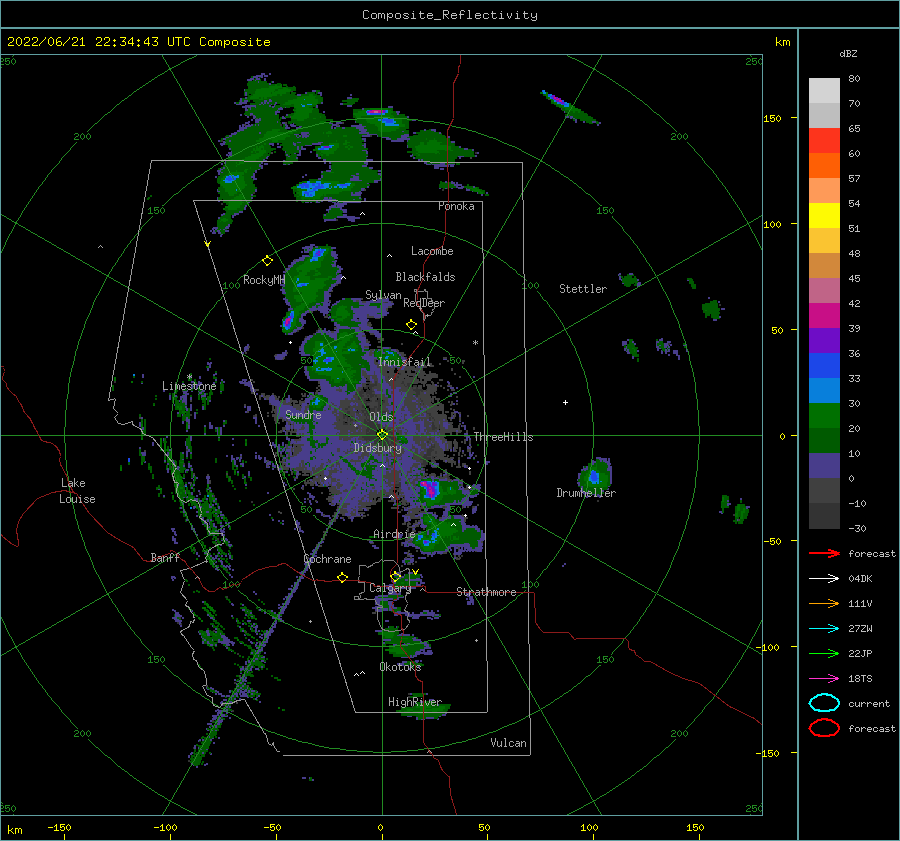Click the Drumheller map label

point(586,493)
